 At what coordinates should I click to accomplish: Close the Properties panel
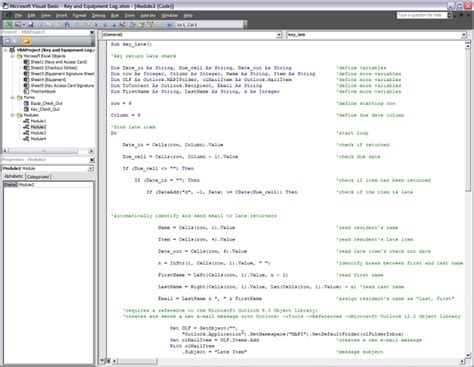point(92,160)
